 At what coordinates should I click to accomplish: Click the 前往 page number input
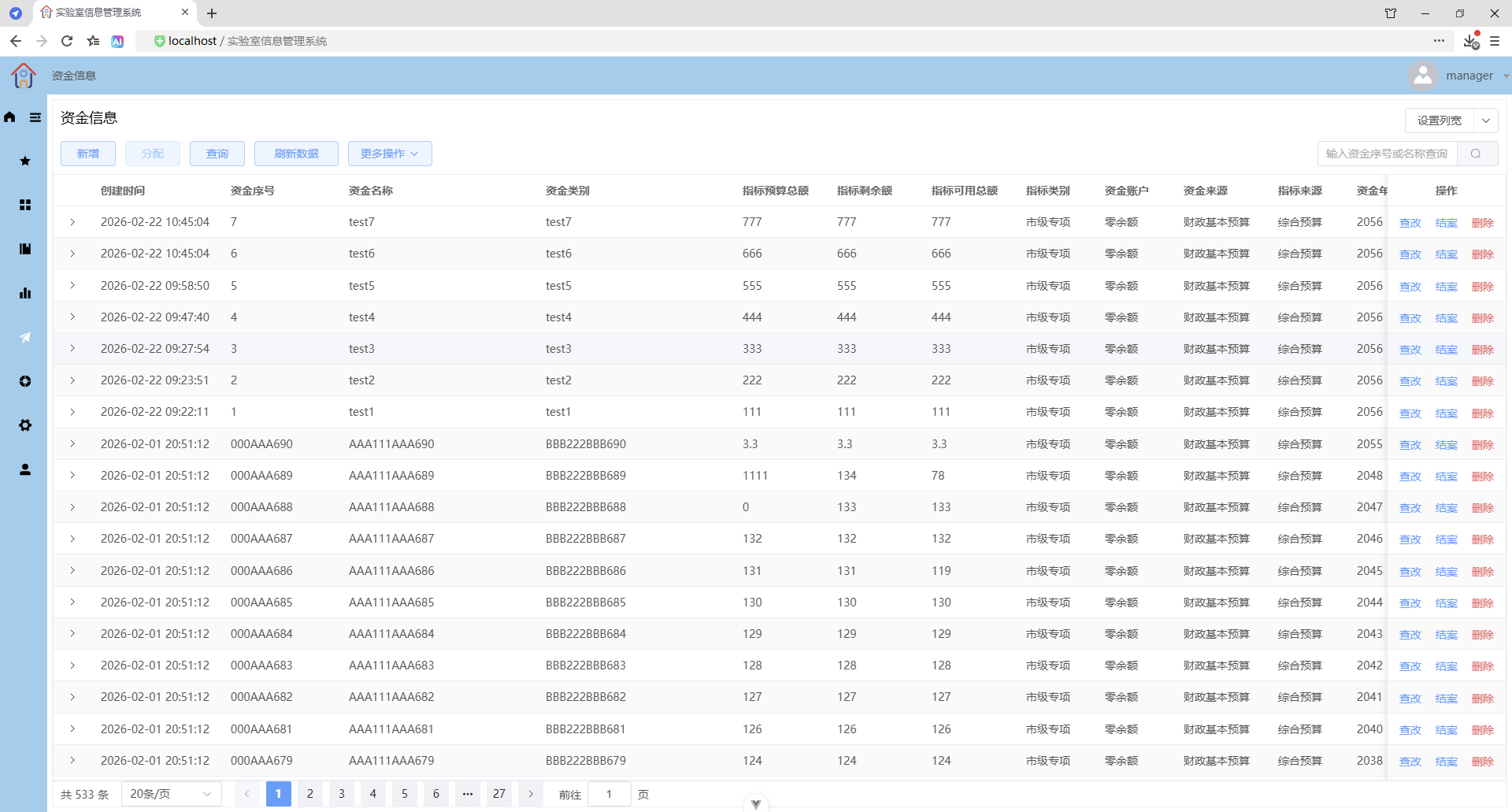tap(610, 794)
